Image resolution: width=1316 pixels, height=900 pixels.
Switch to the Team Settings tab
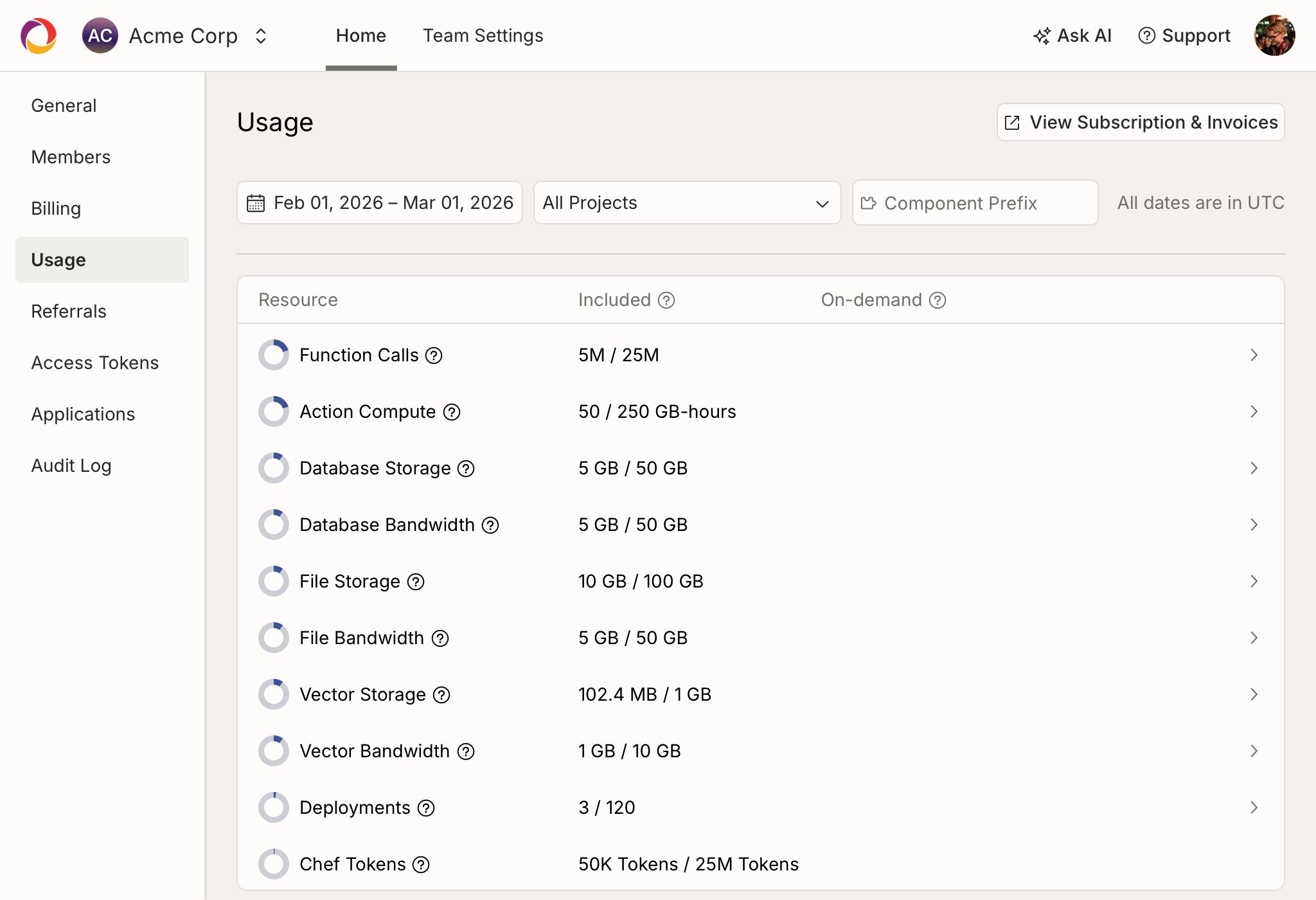(x=483, y=35)
